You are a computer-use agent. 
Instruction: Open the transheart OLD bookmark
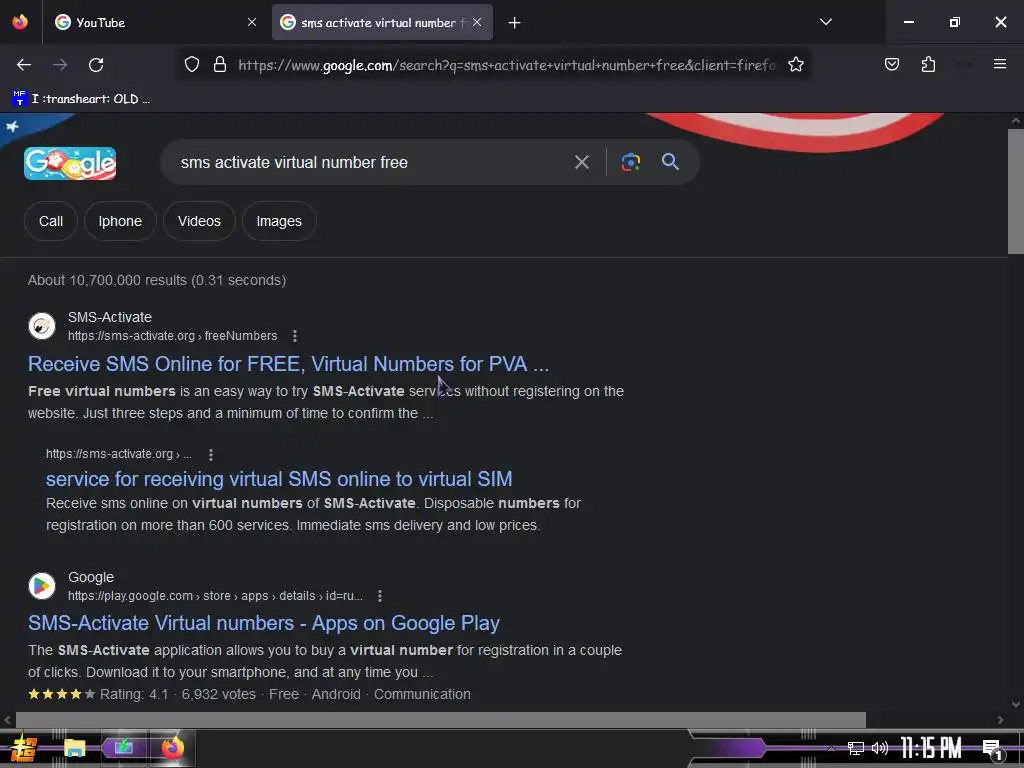(x=81, y=99)
